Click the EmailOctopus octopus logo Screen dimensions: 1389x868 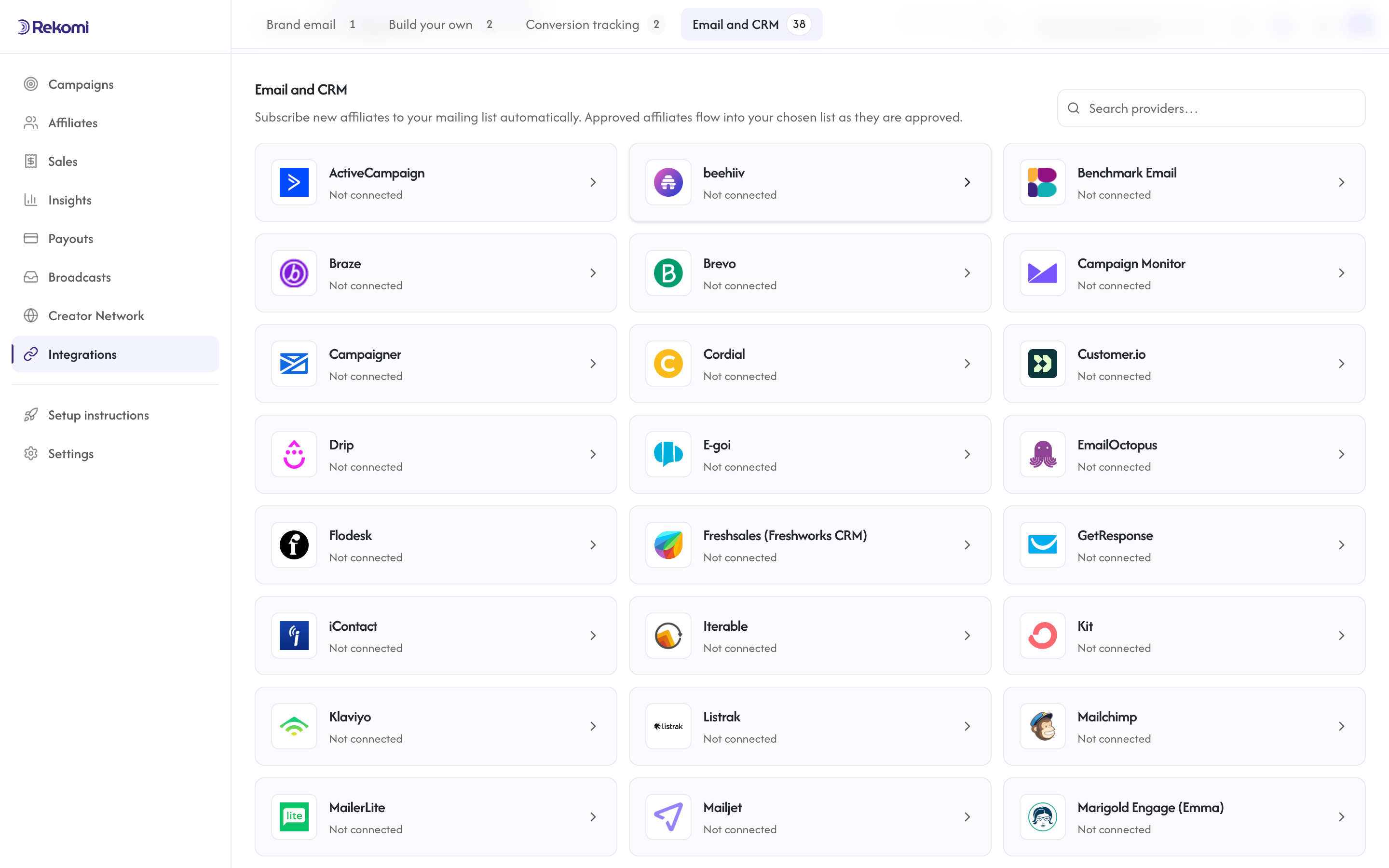(x=1042, y=454)
